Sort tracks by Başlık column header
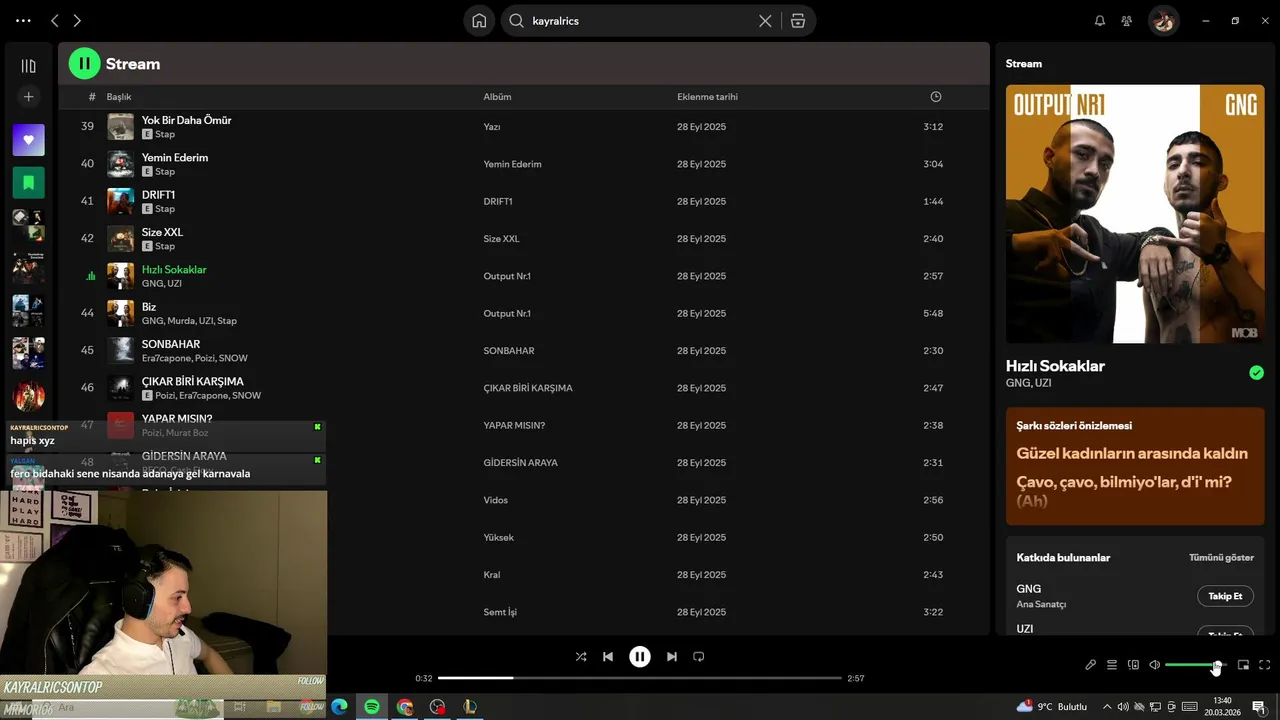This screenshot has height=720, width=1280. point(119,97)
